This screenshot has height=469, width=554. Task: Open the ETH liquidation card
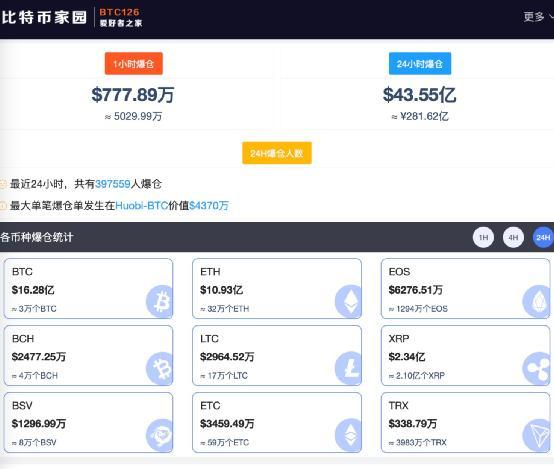point(277,288)
